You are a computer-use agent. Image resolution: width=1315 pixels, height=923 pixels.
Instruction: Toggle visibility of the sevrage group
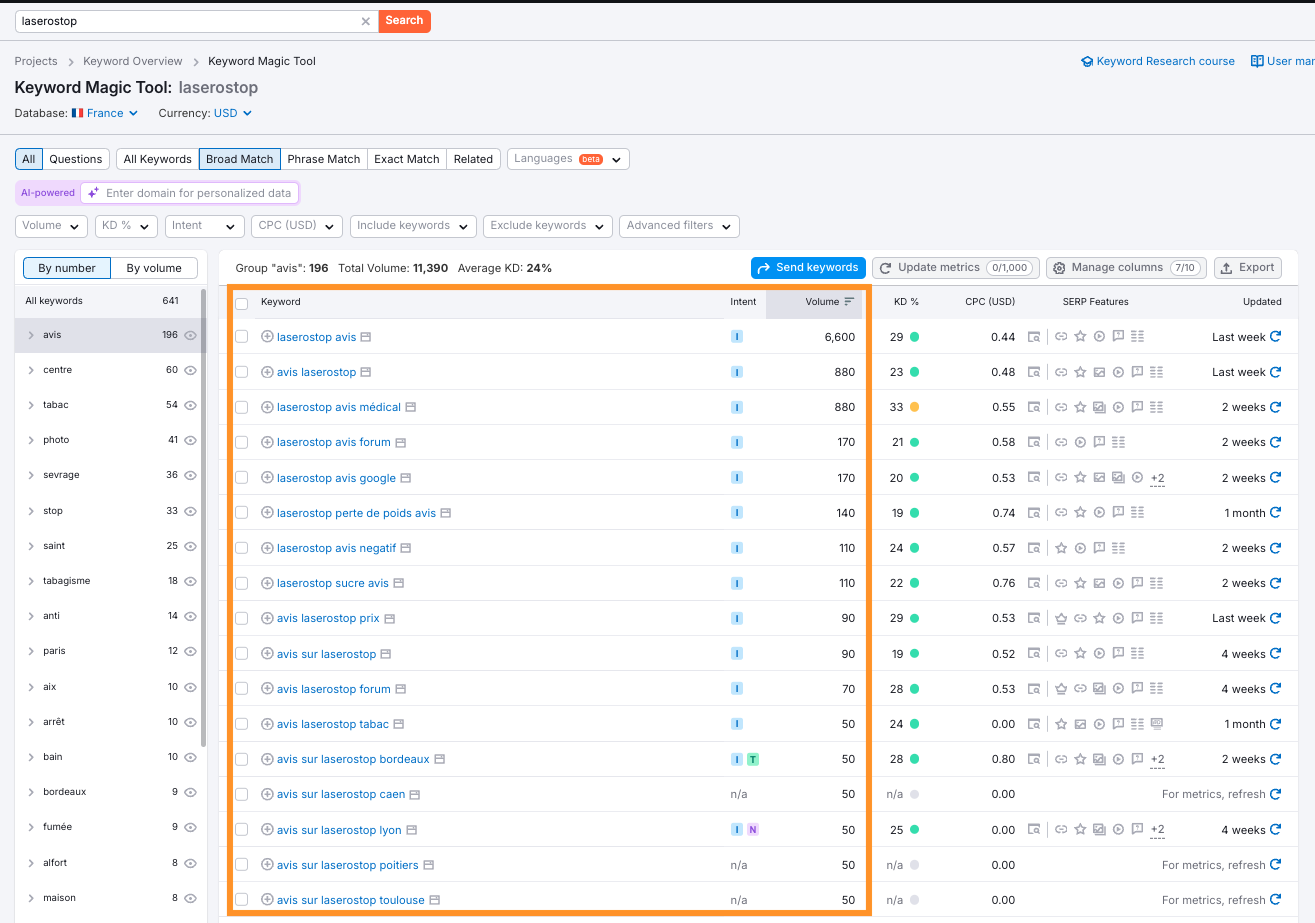click(190, 475)
